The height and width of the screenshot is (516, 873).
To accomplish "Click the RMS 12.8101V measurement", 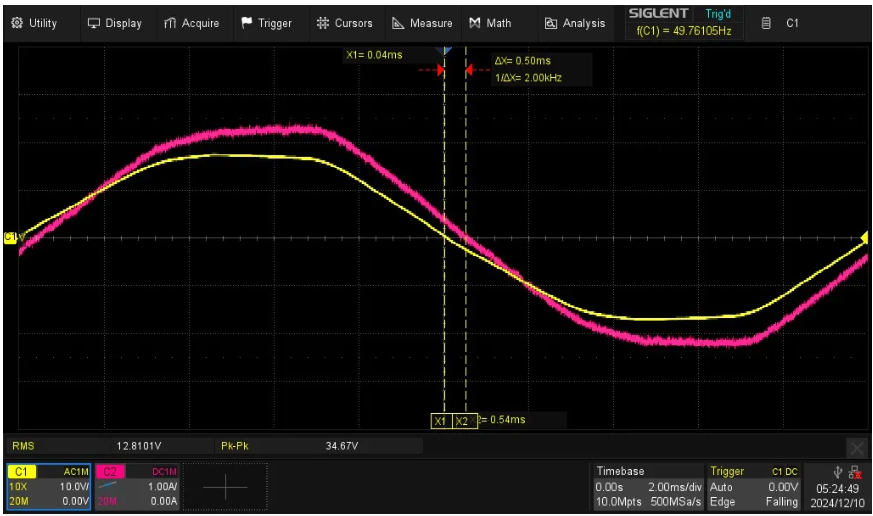I will [109, 446].
